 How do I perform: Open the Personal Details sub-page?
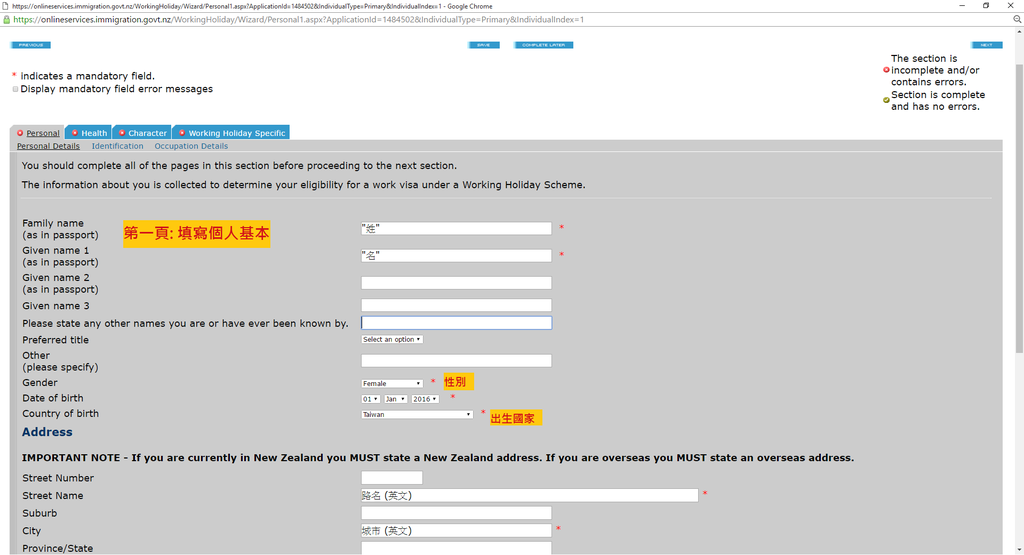coord(48,146)
